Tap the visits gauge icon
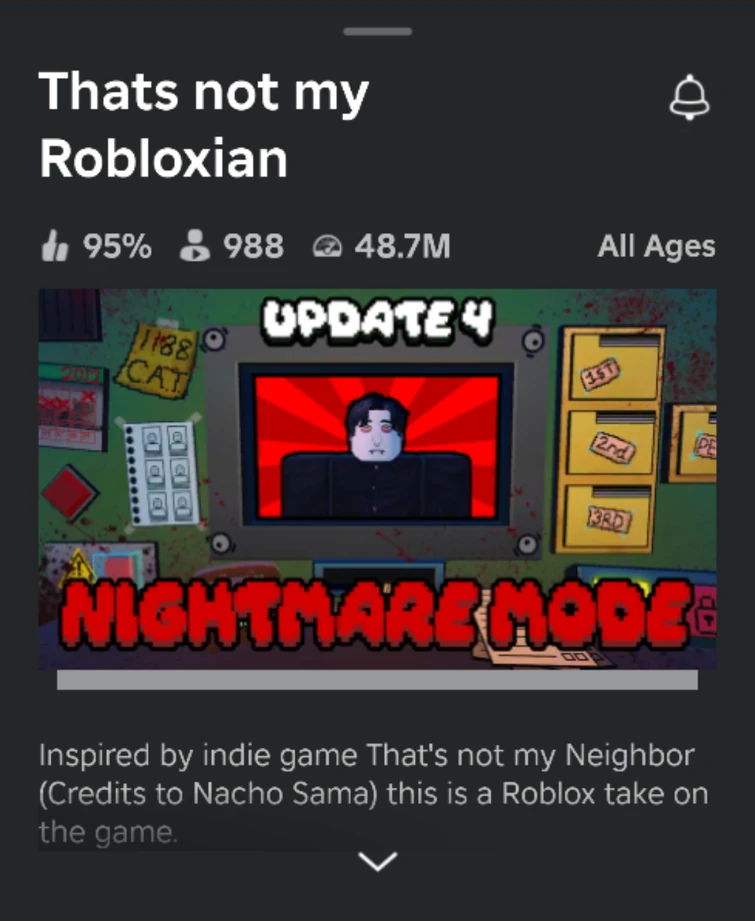The image size is (755, 921). pyautogui.click(x=327, y=246)
